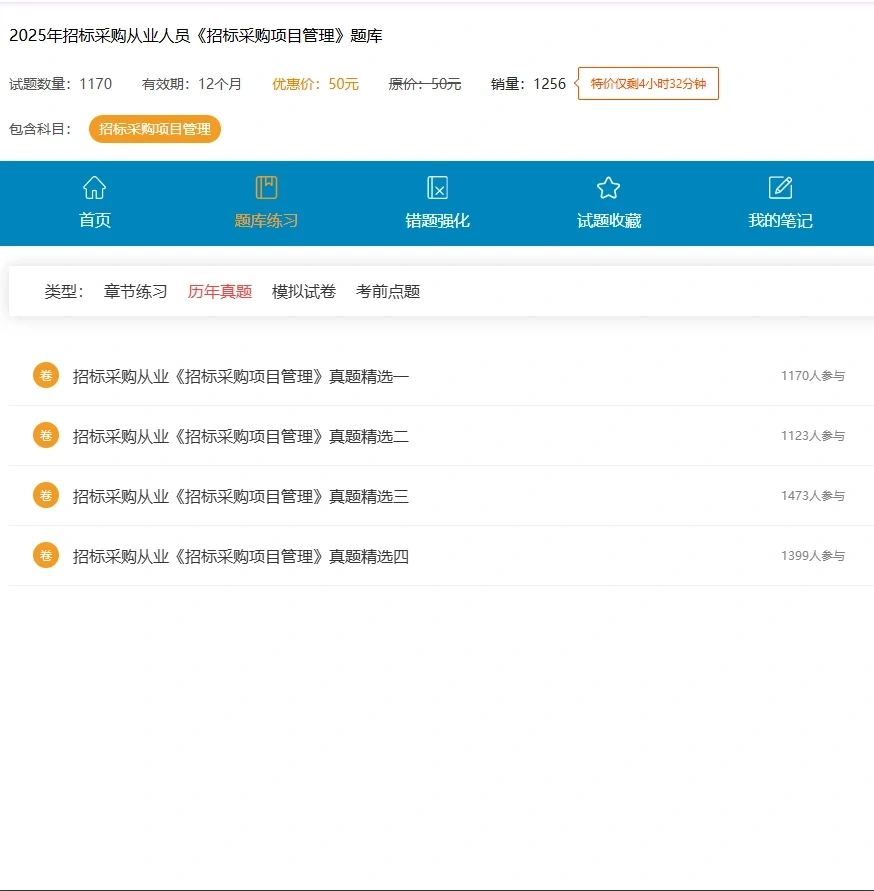Select the 我的笔记 pencil icon

point(781,186)
